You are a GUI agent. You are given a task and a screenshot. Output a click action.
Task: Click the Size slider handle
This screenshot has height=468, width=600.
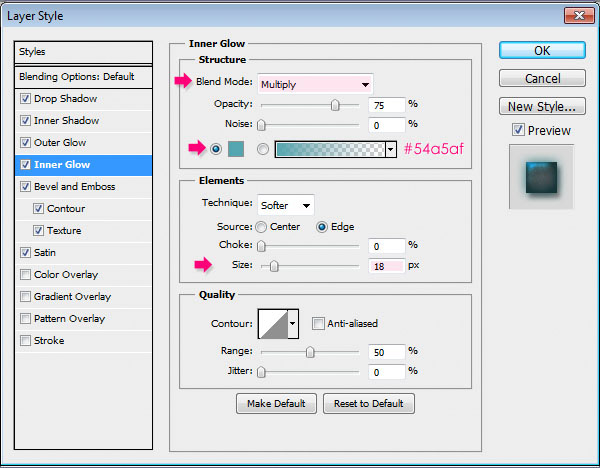274,266
